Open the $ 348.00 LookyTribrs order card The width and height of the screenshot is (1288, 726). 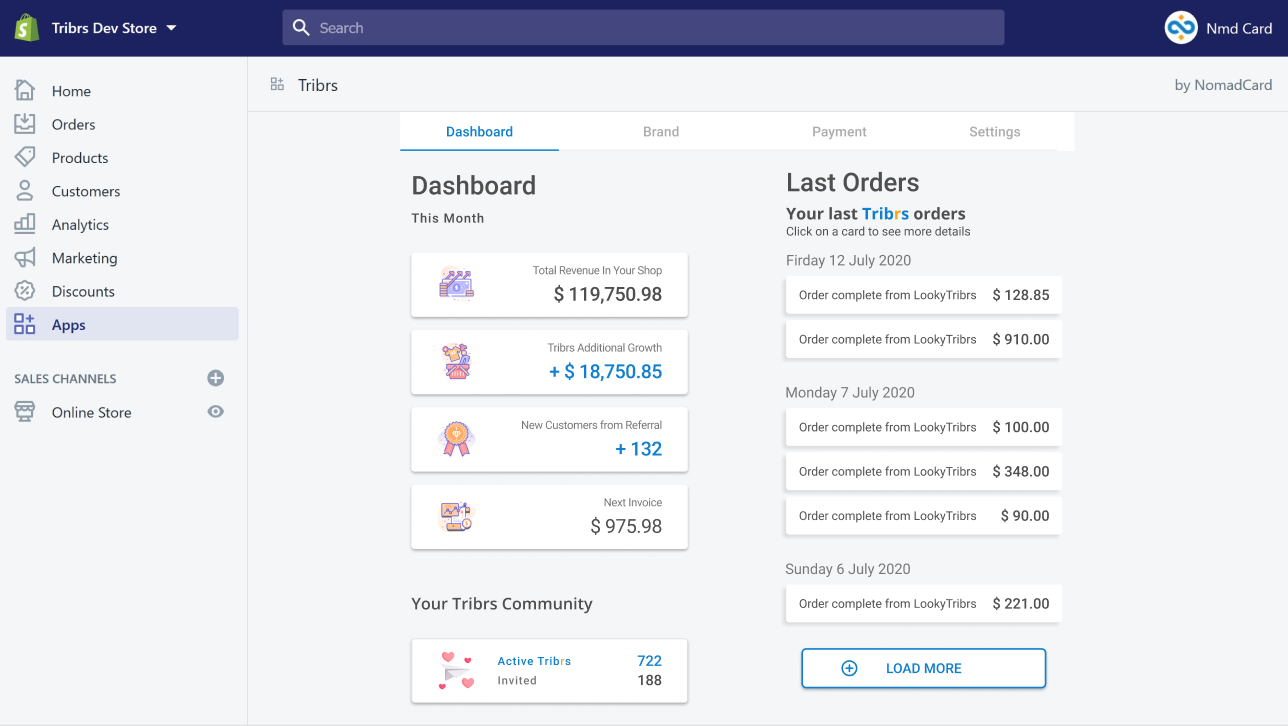tap(923, 471)
